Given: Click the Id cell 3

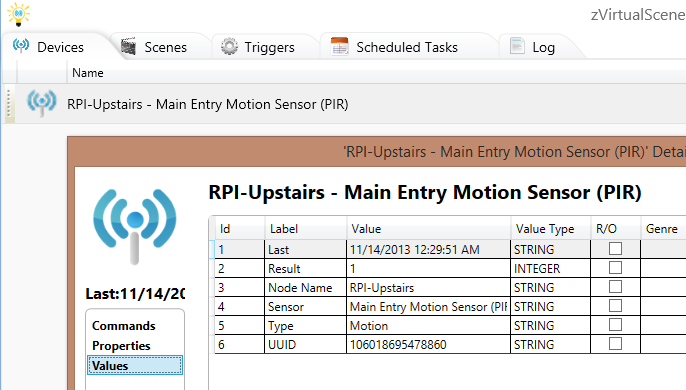Looking at the screenshot, I should pyautogui.click(x=240, y=288).
